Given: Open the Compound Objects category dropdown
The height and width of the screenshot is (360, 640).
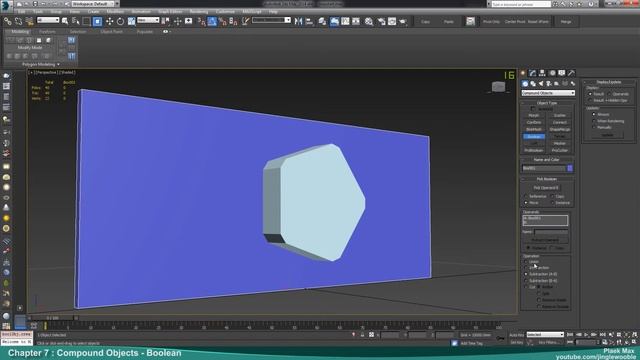Looking at the screenshot, I should pos(548,93).
